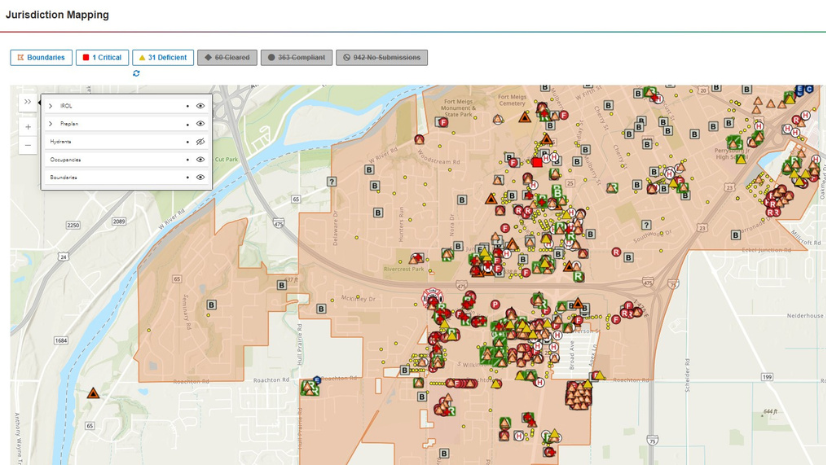Enable the 942 No Submissions filter
Viewport: 826px width, 465px height.
point(382,57)
